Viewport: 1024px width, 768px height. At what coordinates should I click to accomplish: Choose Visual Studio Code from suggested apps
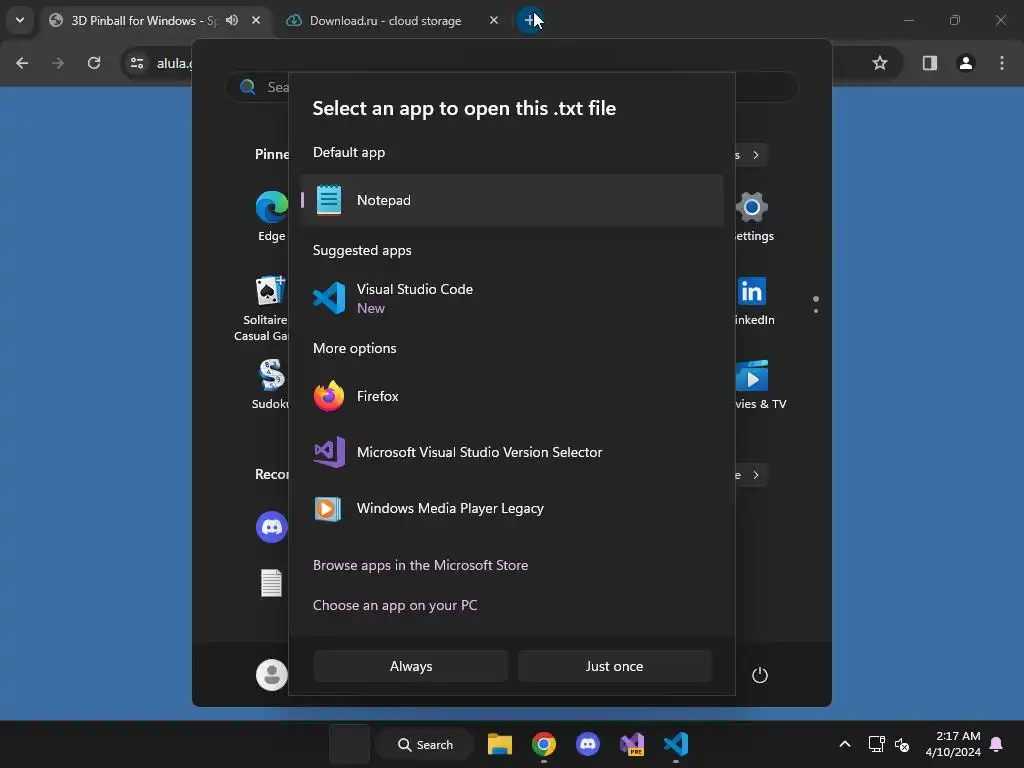(512, 298)
